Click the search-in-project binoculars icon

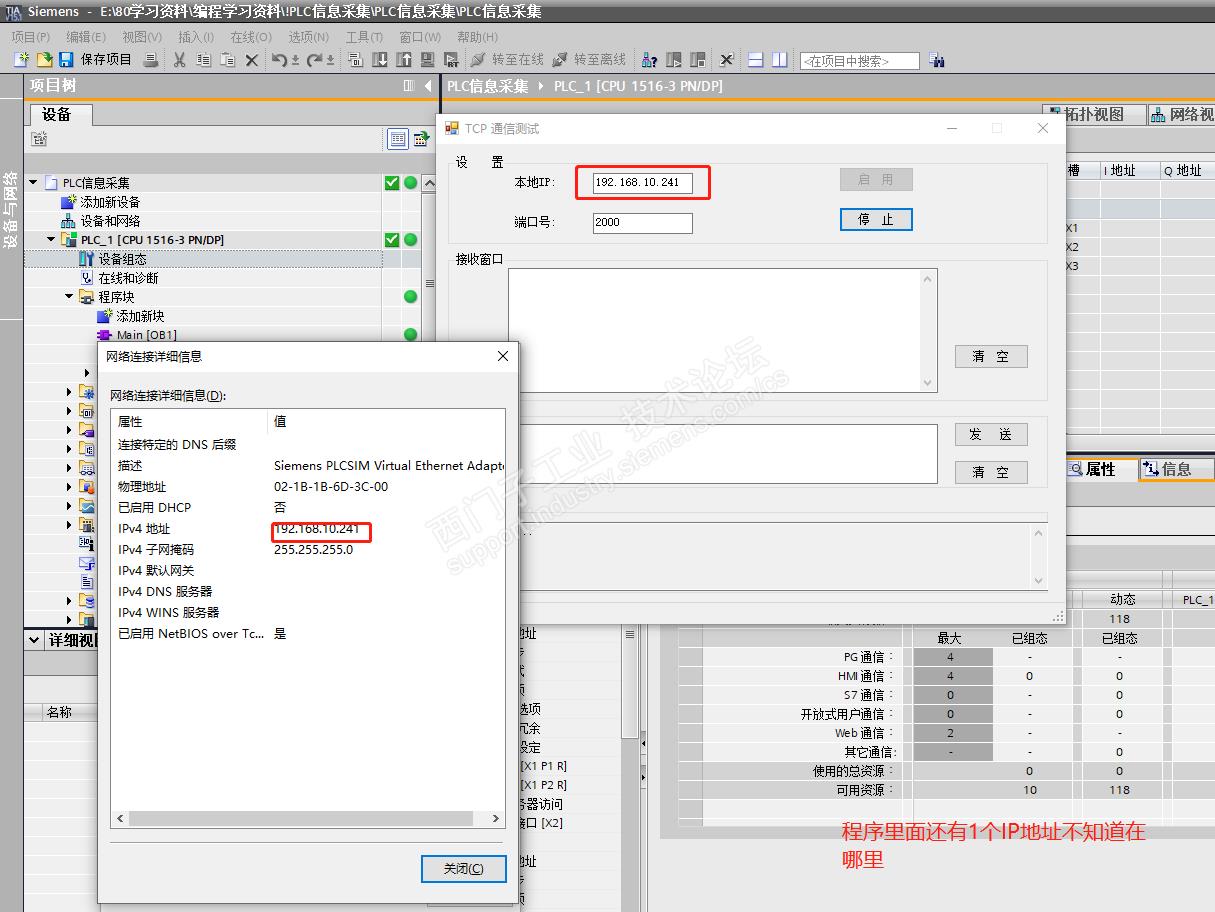coord(937,60)
